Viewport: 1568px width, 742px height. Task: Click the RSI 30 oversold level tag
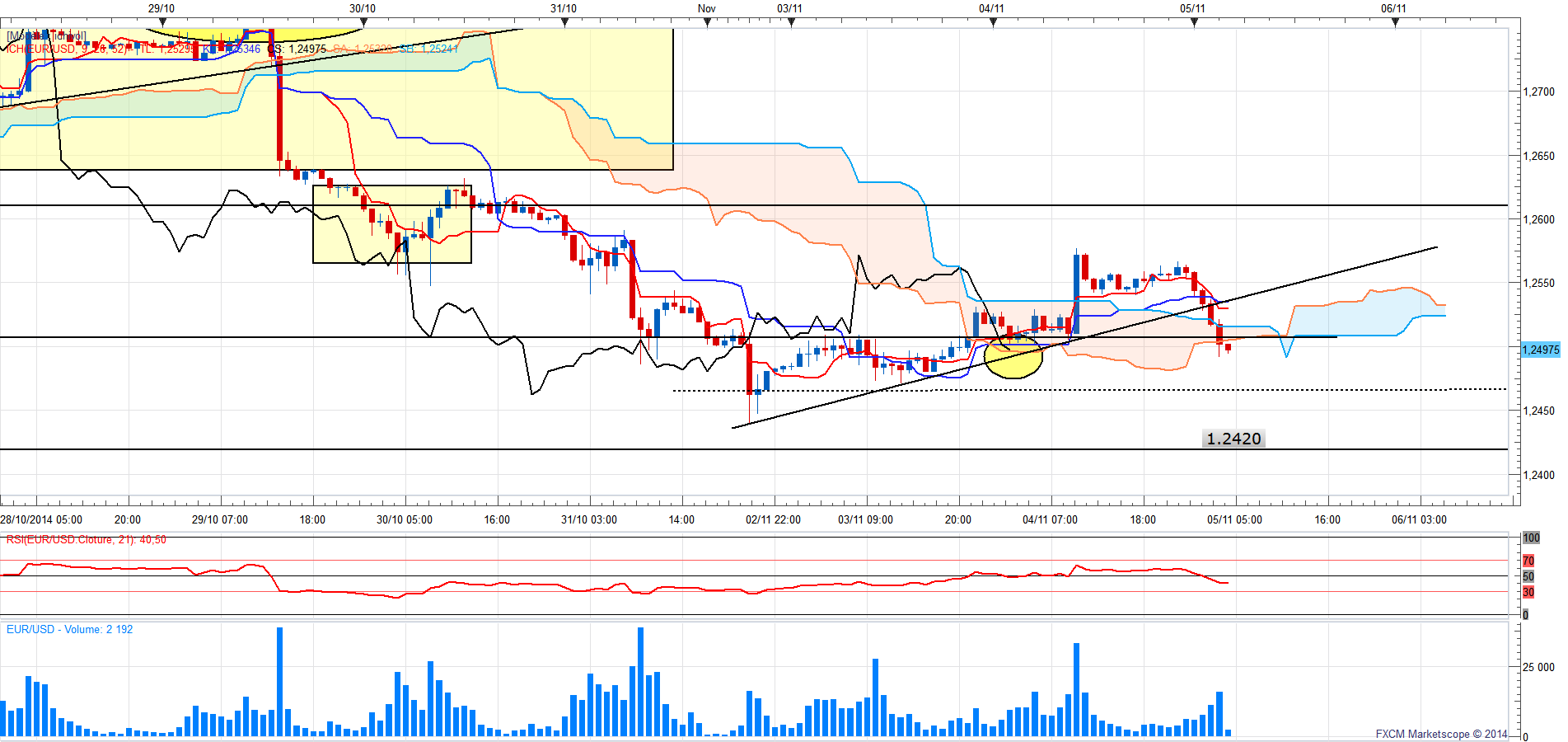tap(1528, 592)
